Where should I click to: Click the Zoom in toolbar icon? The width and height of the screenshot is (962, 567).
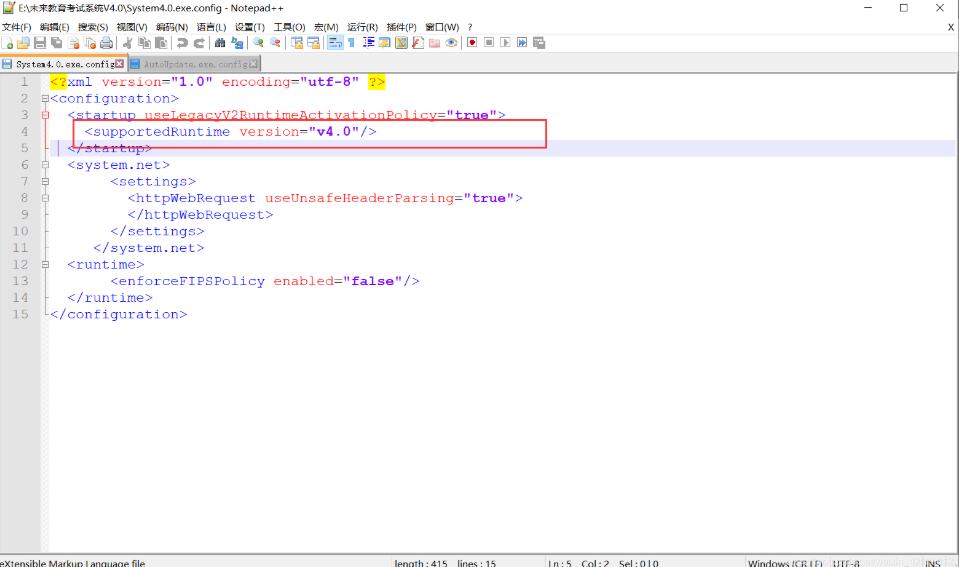click(259, 43)
